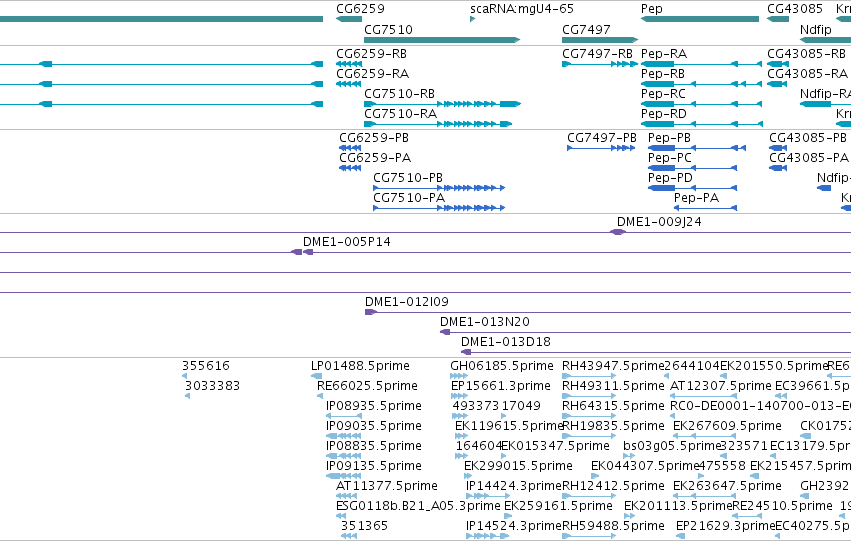Select BAC clone DME1-012I09
Screen dimensions: 851x541
point(407,302)
